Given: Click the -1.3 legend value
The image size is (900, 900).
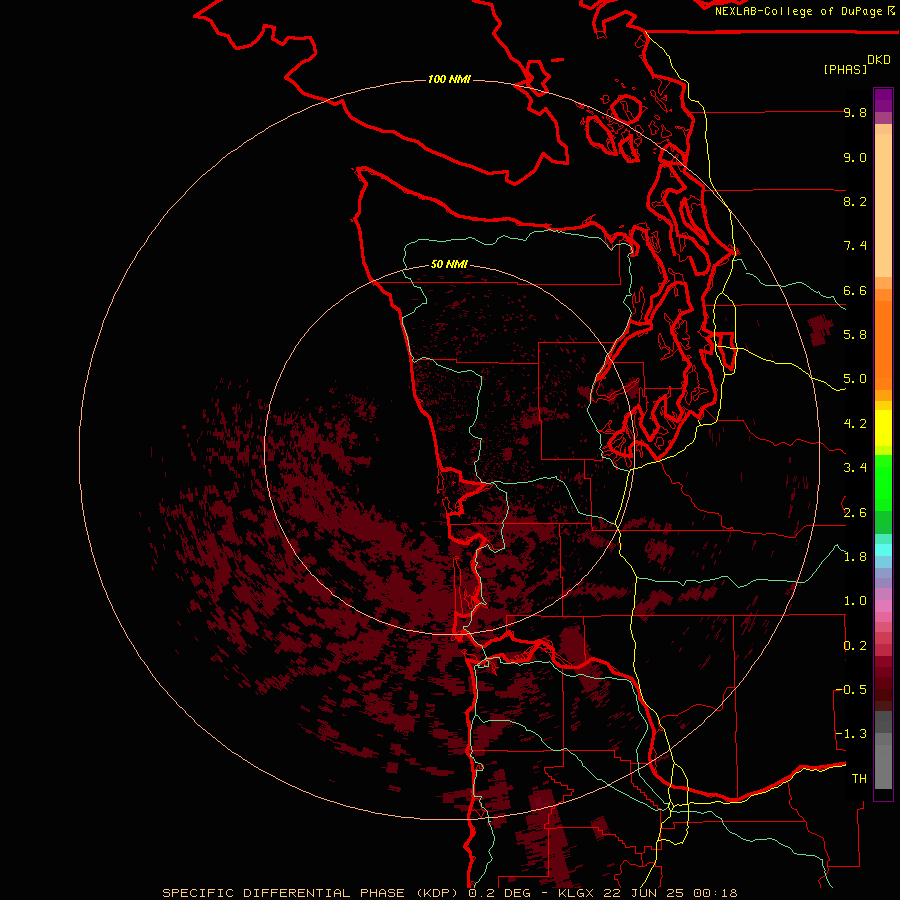Looking at the screenshot, I should tap(851, 734).
